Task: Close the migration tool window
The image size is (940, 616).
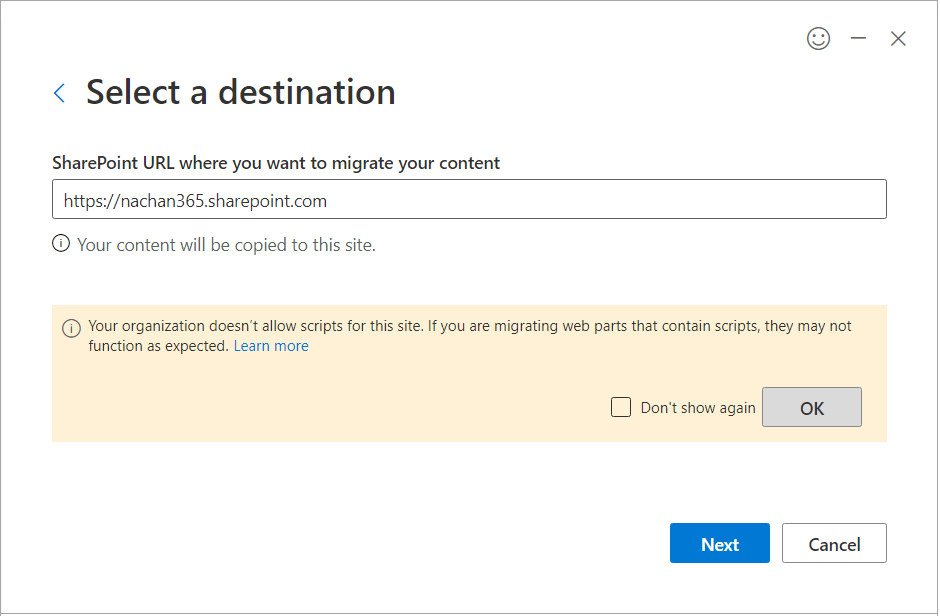Action: click(x=898, y=39)
